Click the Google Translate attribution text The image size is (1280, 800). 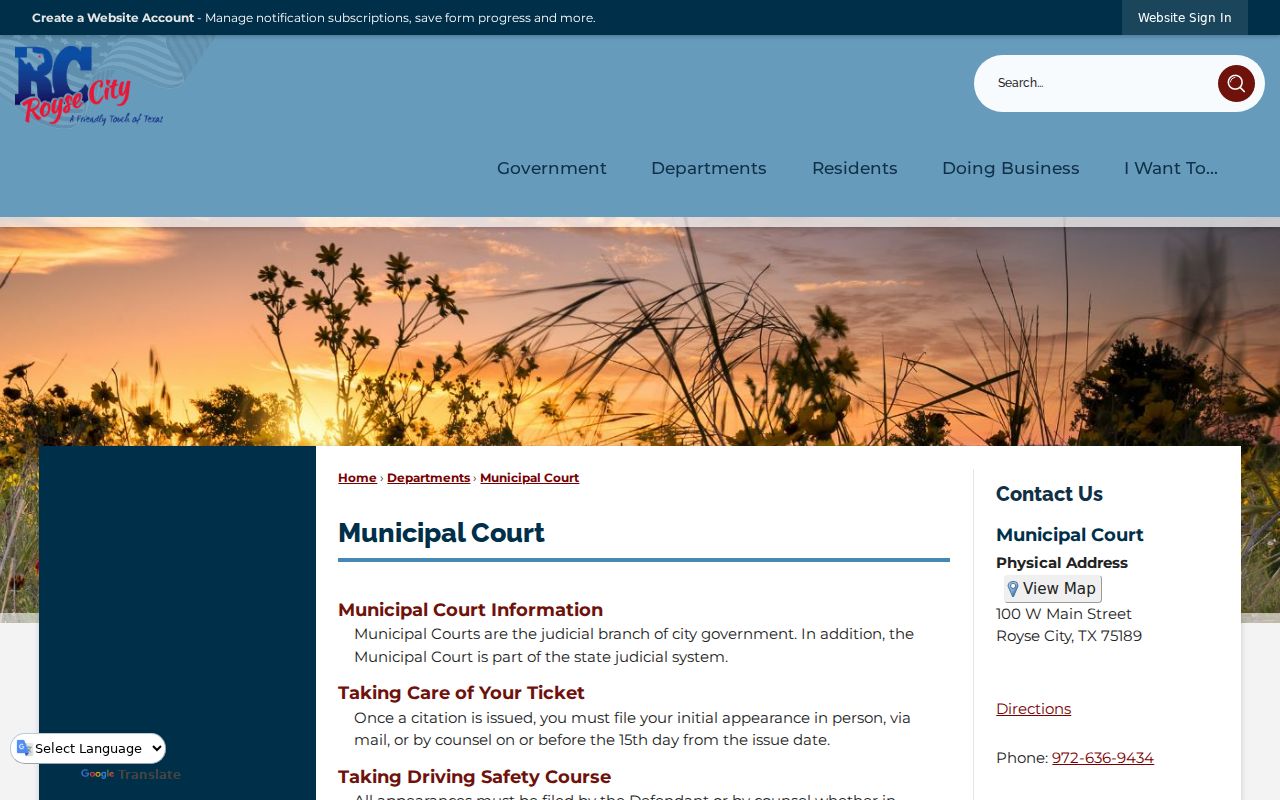(x=131, y=775)
